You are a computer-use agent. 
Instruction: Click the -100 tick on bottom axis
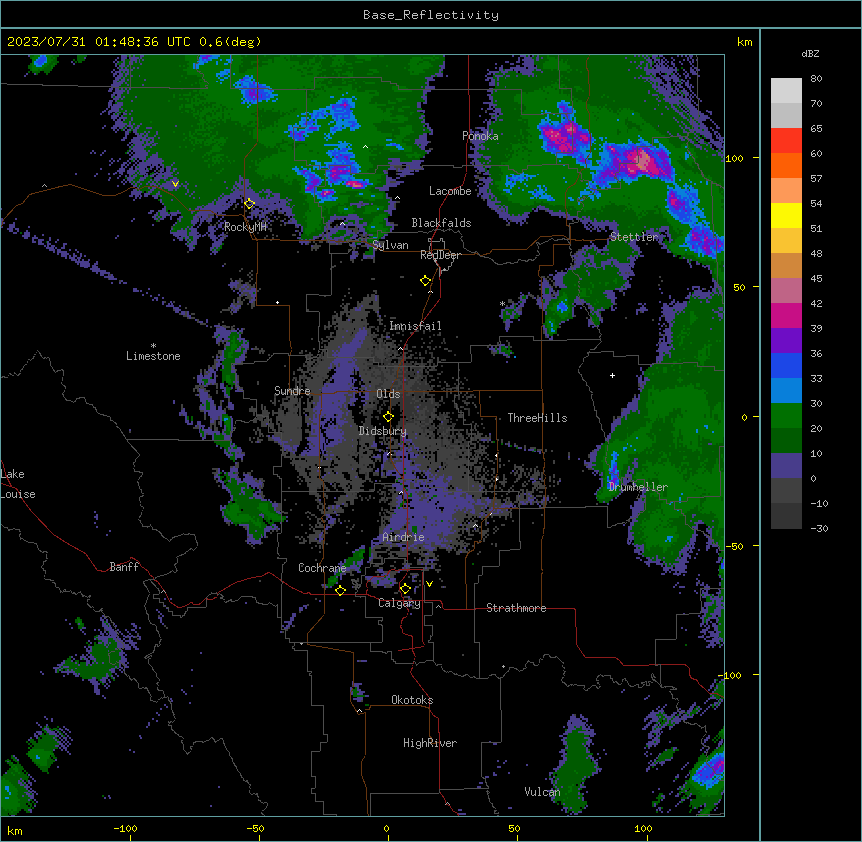(x=125, y=828)
